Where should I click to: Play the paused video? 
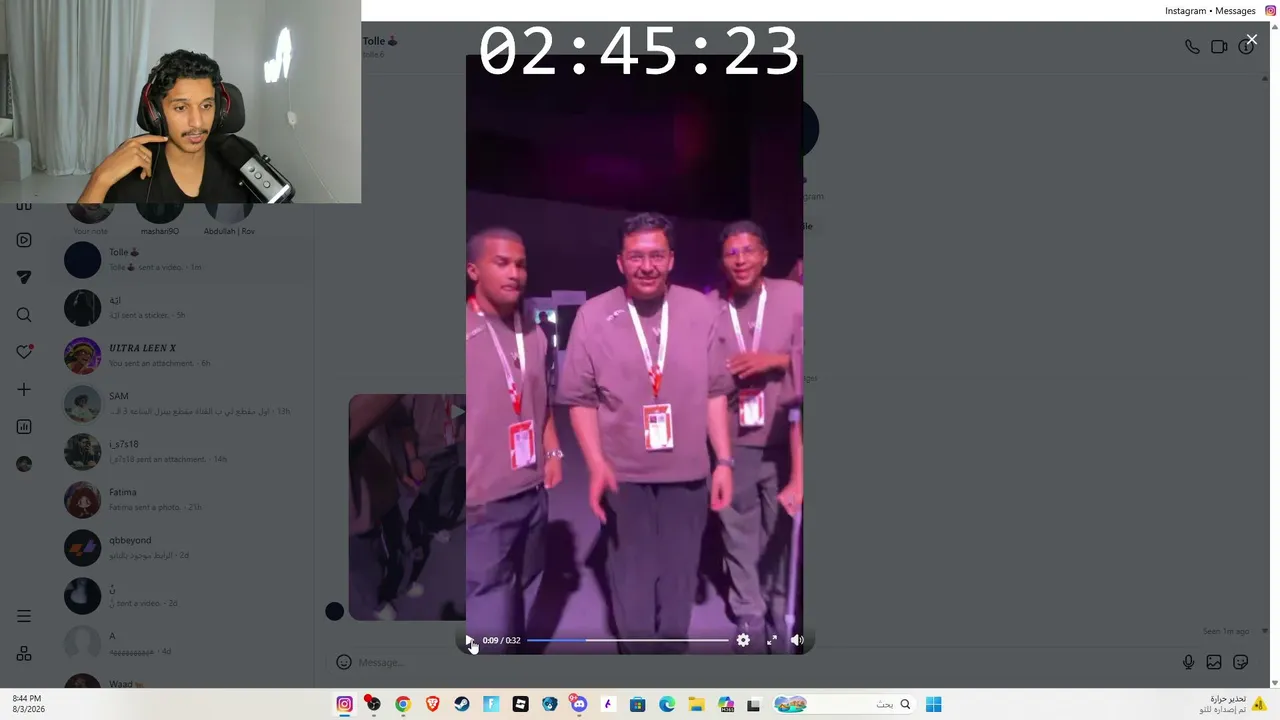pyautogui.click(x=470, y=640)
